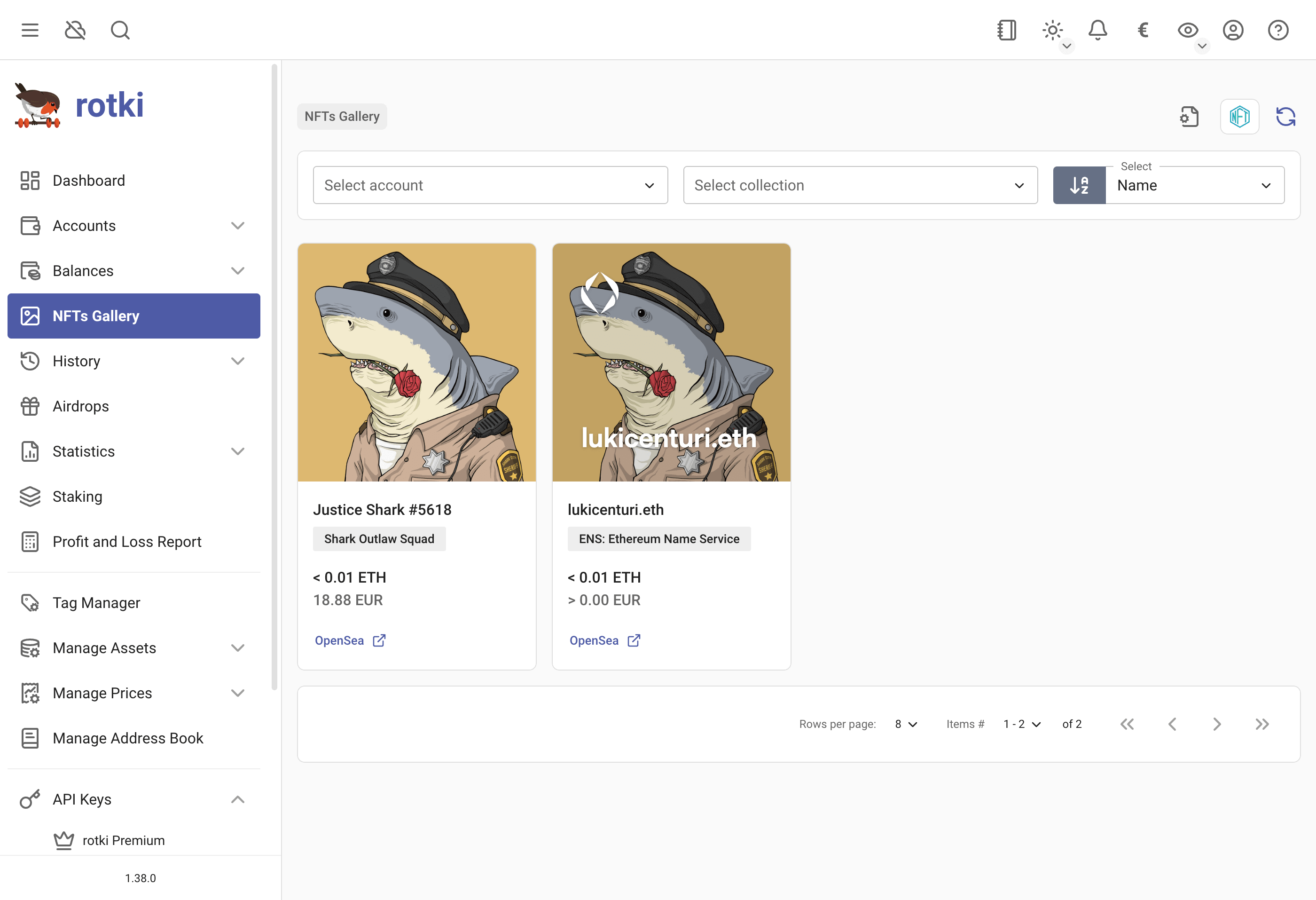The image size is (1316, 900).
Task: Open the notifications bell
Action: [1097, 30]
